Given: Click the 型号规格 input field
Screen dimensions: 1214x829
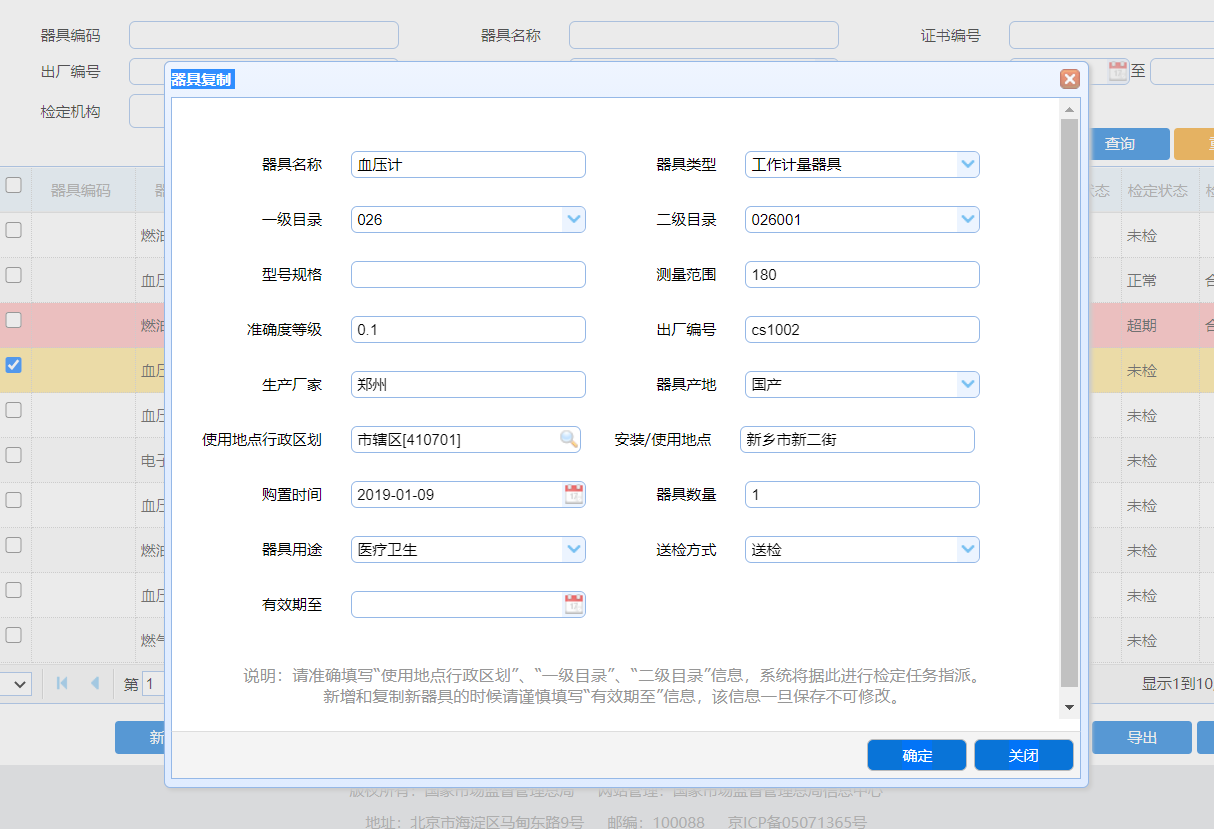Looking at the screenshot, I should click(x=468, y=274).
